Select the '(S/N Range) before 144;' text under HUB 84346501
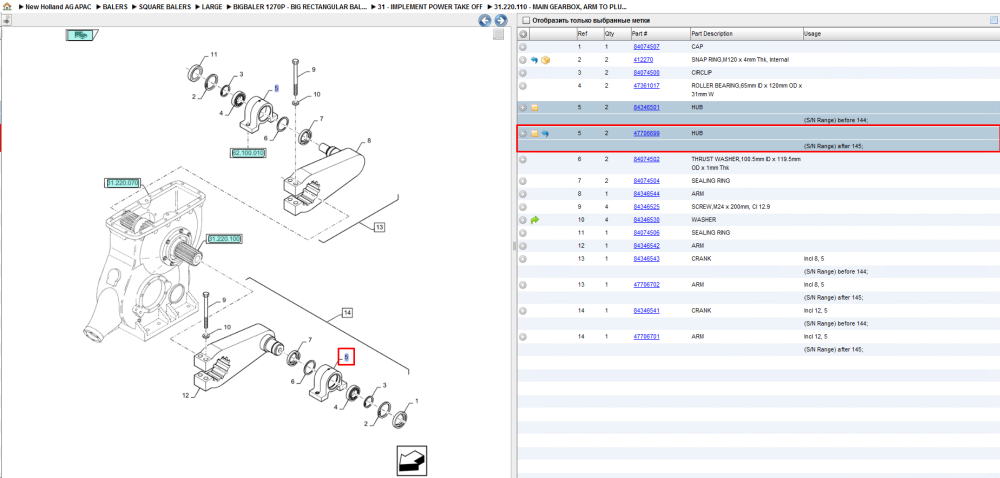The width and height of the screenshot is (1000, 478). click(x=836, y=120)
